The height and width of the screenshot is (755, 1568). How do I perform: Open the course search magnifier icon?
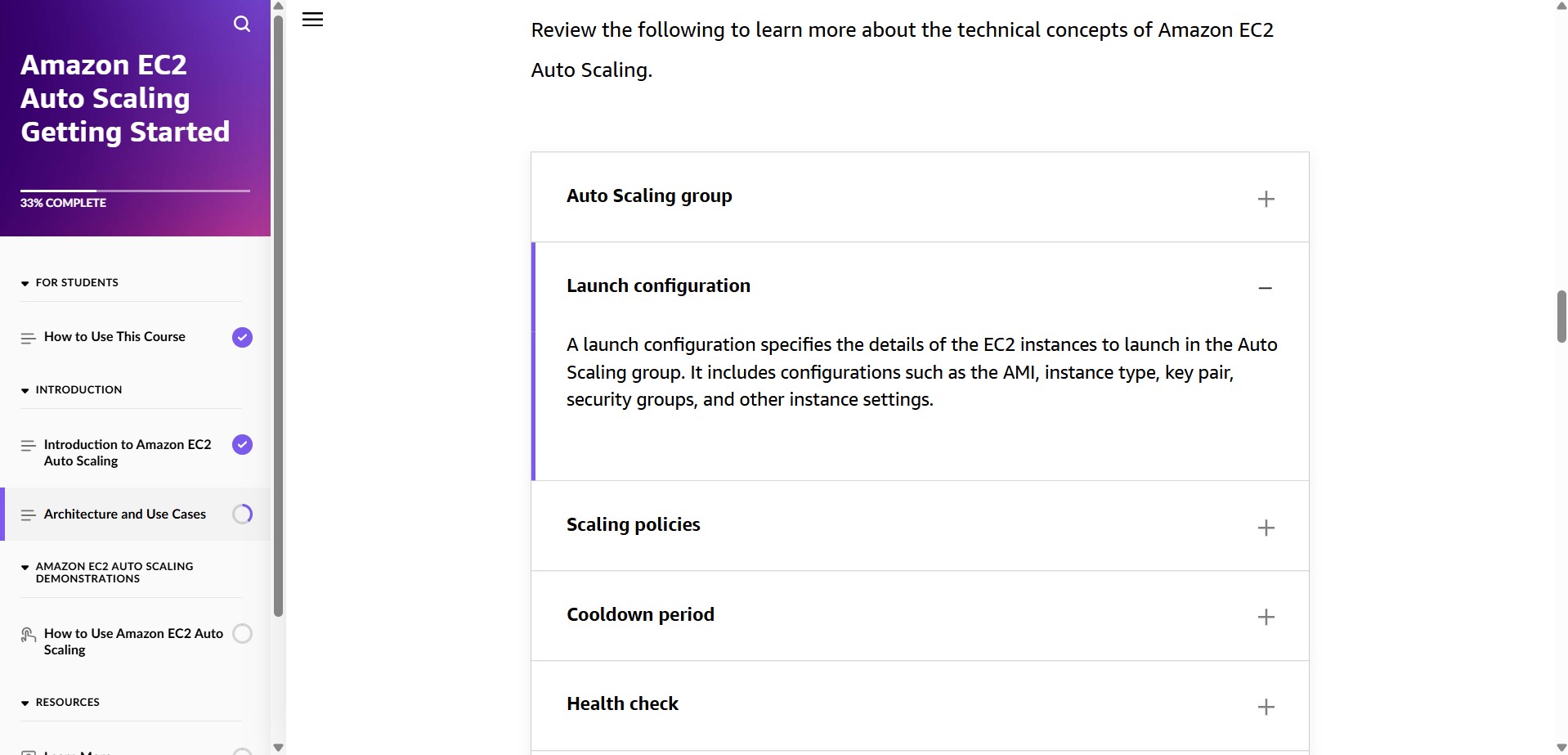[242, 24]
